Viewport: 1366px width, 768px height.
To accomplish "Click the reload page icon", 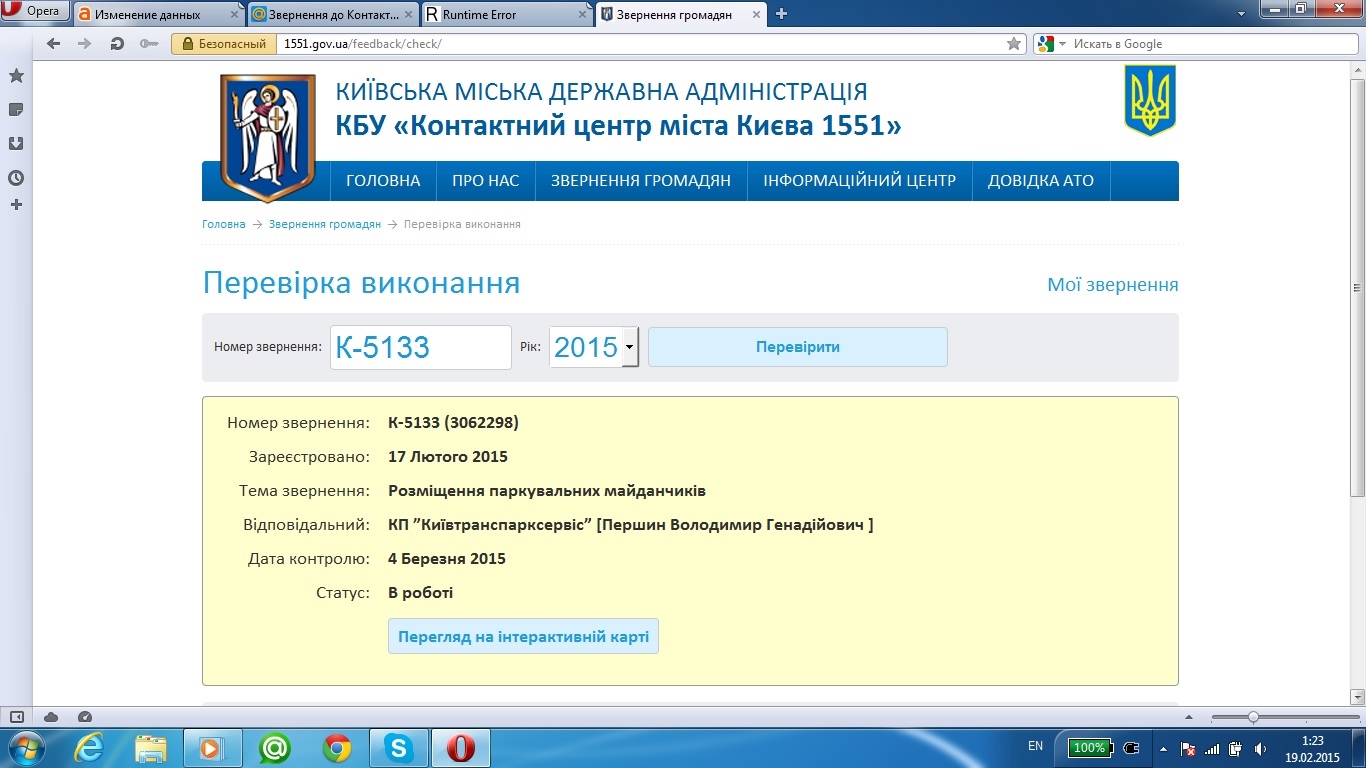I will pos(117,44).
